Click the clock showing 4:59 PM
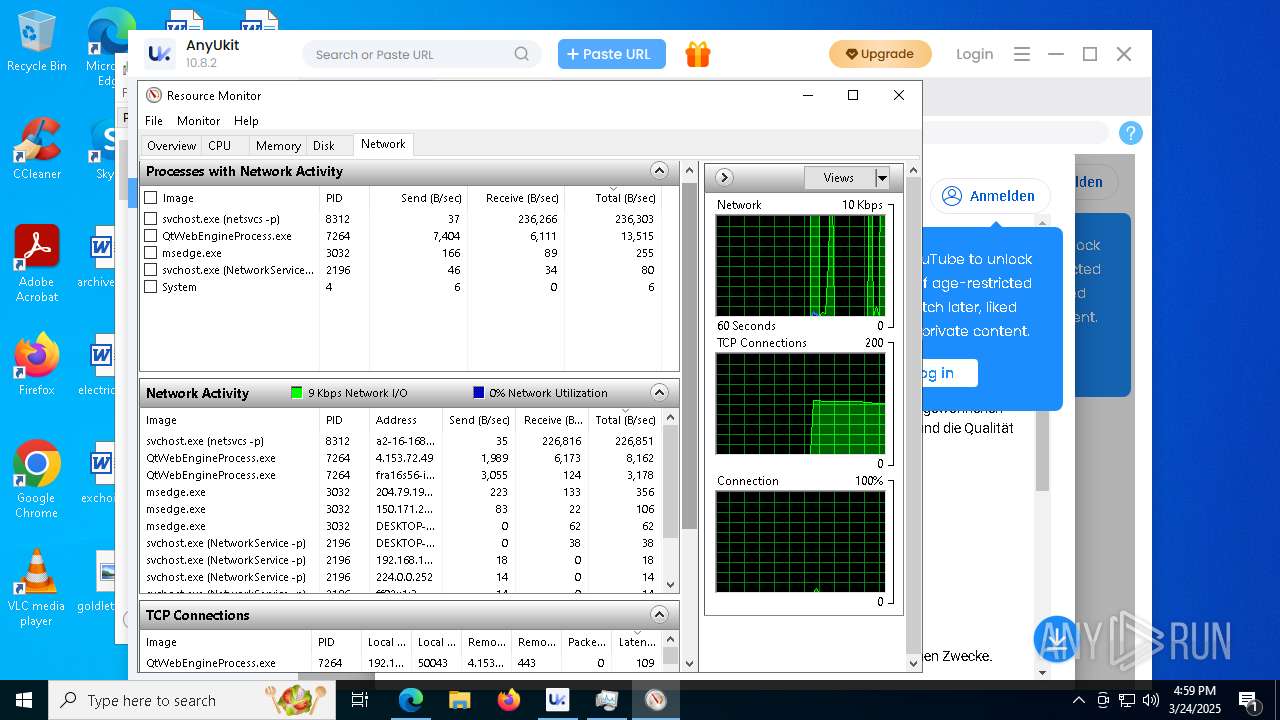 [1193, 691]
